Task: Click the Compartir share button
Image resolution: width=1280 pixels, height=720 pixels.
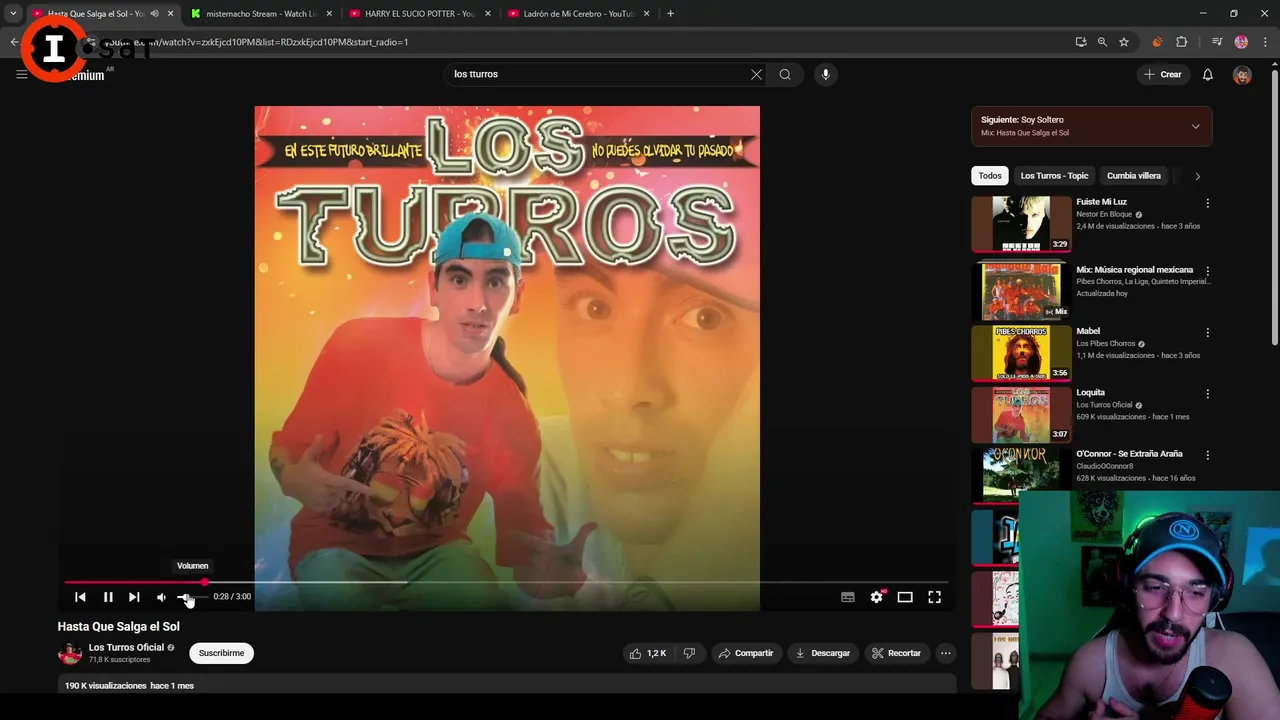Action: tap(746, 653)
